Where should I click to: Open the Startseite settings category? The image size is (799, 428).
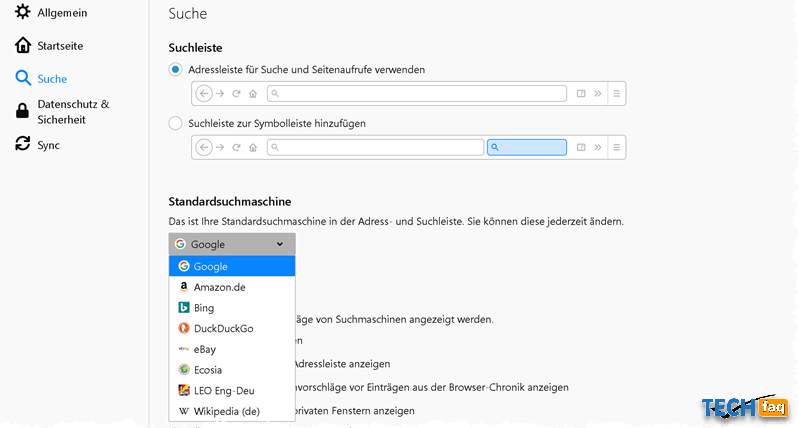point(49,45)
